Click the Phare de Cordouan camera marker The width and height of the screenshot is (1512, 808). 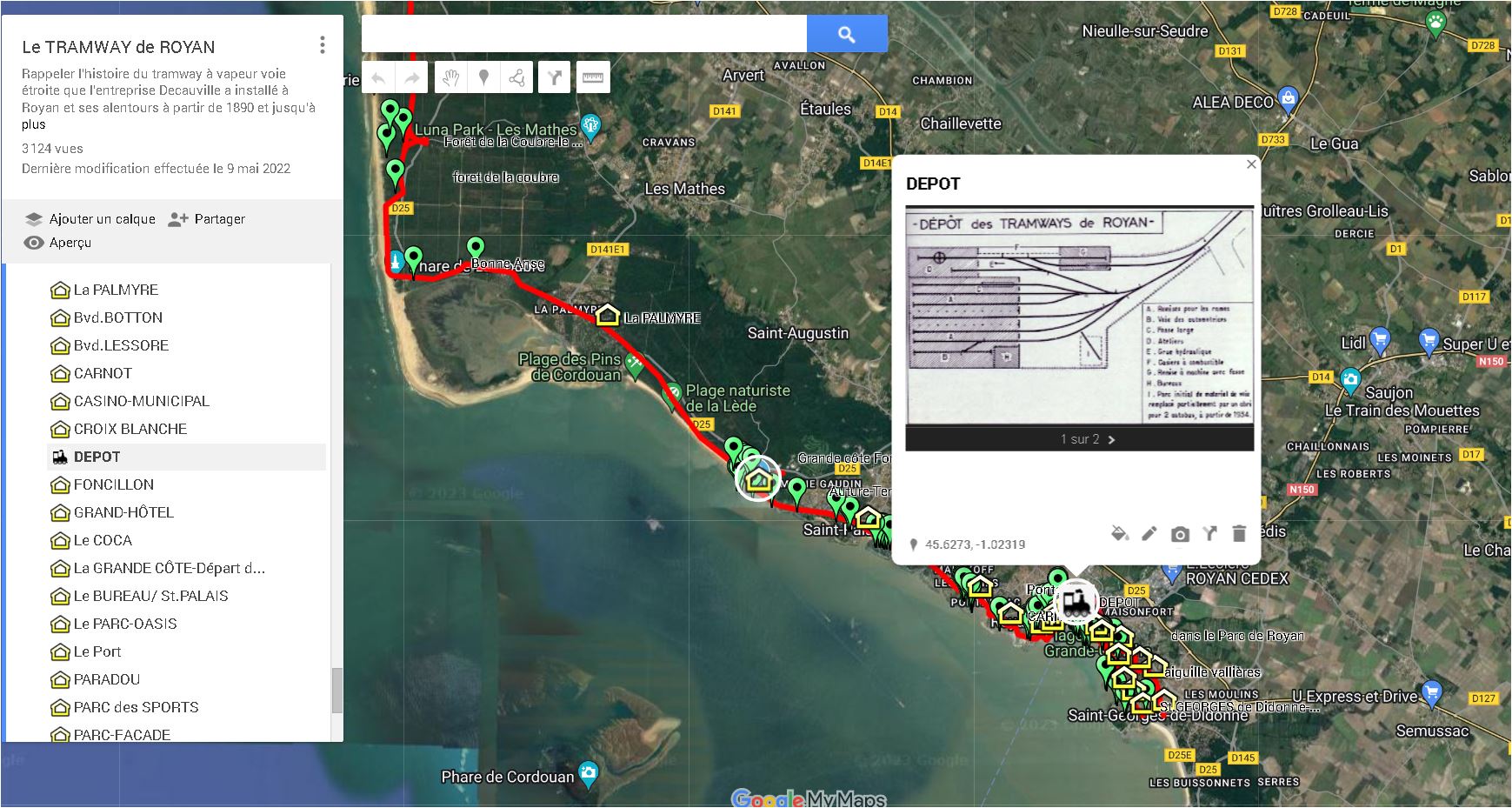(589, 773)
